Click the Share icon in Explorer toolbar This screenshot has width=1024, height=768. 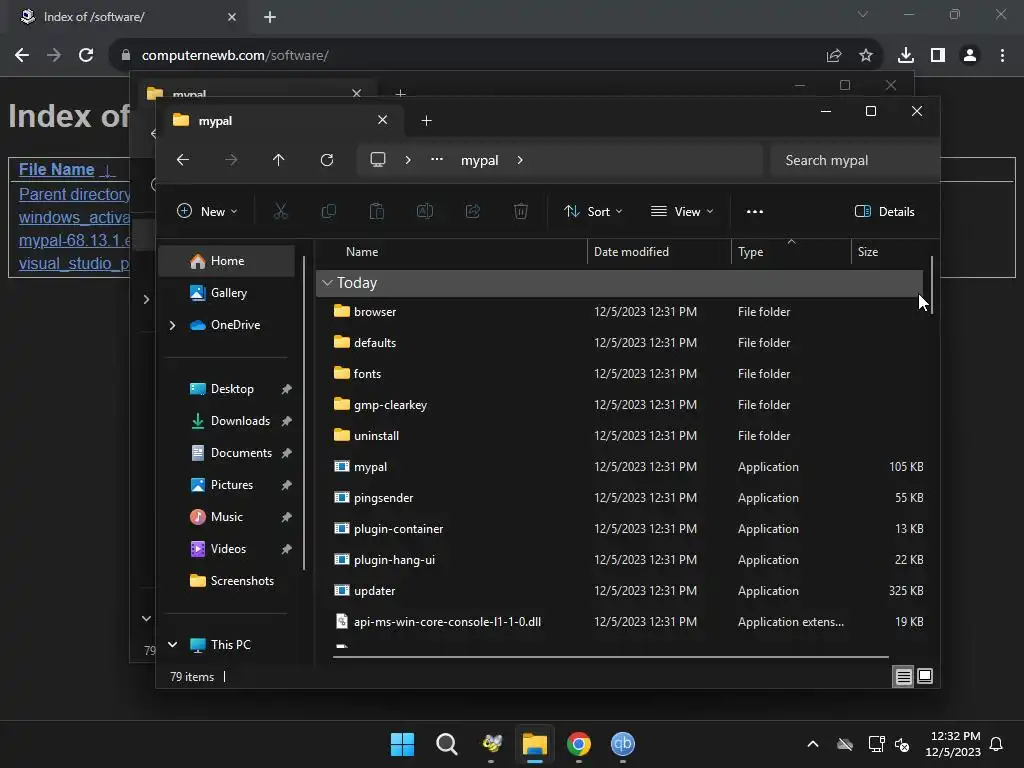pyautogui.click(x=473, y=212)
